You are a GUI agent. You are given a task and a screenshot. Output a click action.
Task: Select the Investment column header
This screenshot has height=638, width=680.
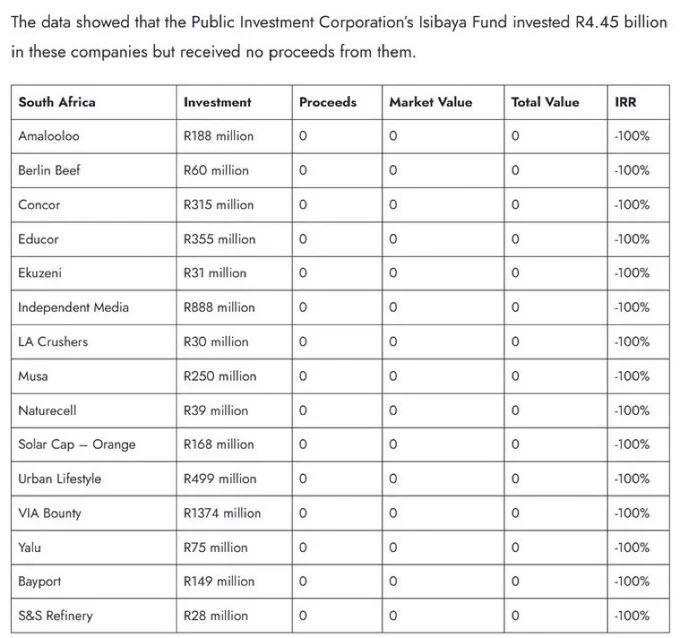(x=234, y=102)
